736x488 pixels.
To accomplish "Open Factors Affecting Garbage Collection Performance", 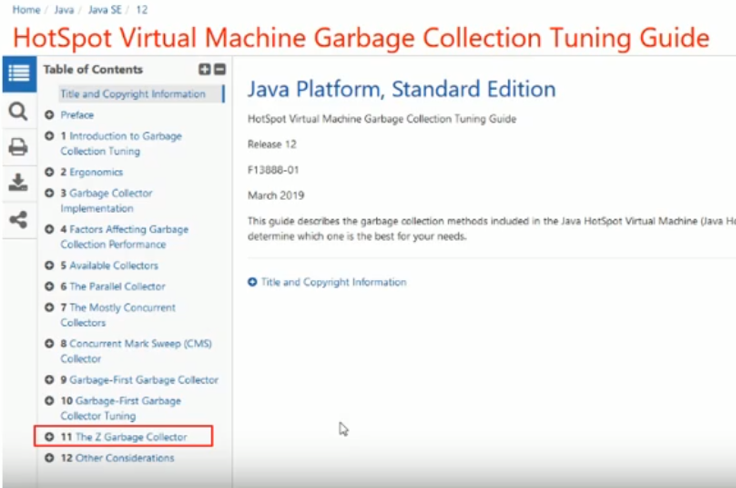I will [124, 237].
